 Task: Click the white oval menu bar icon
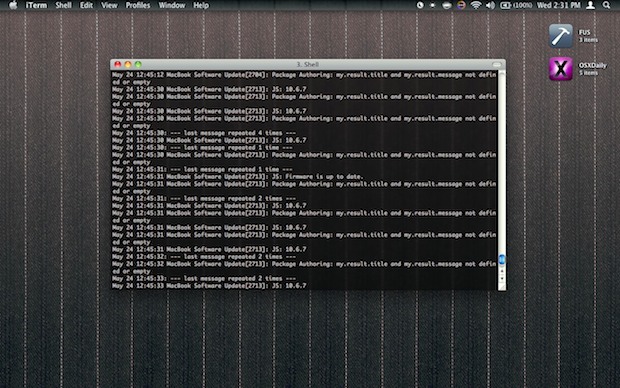446,5
